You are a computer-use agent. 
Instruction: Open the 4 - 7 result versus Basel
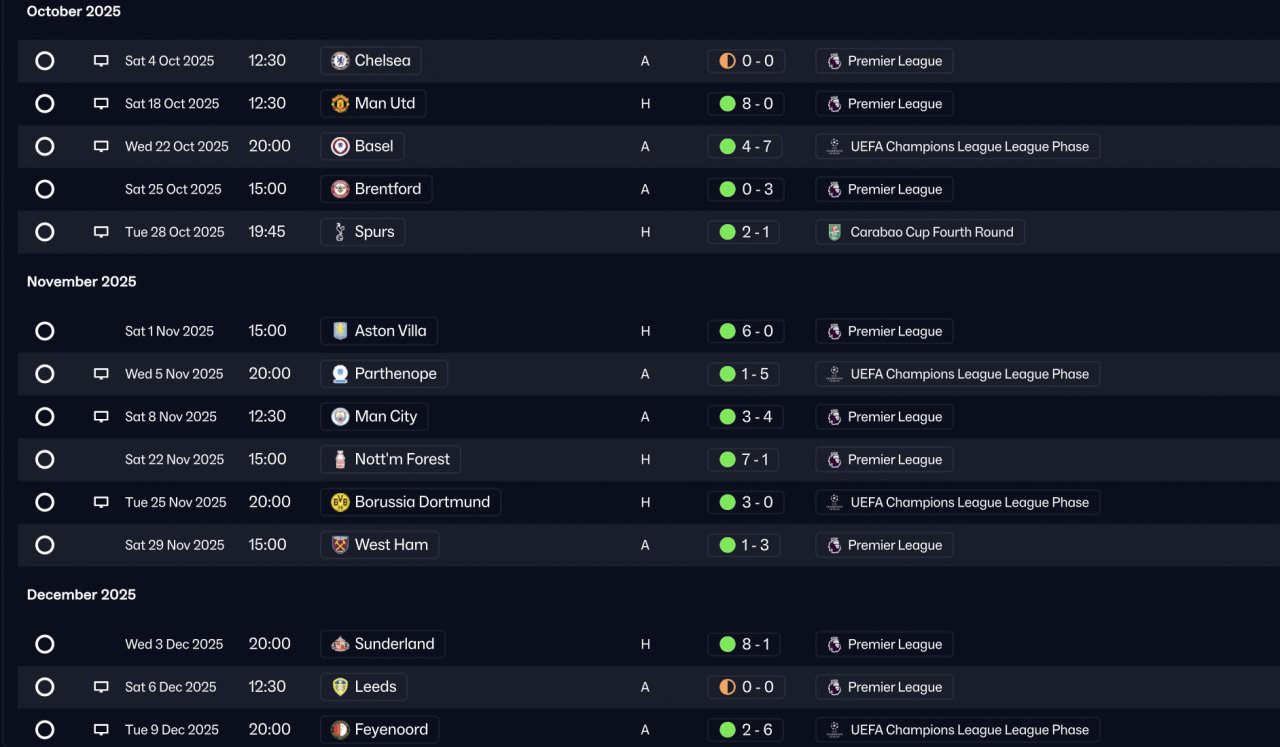pyautogui.click(x=745, y=146)
